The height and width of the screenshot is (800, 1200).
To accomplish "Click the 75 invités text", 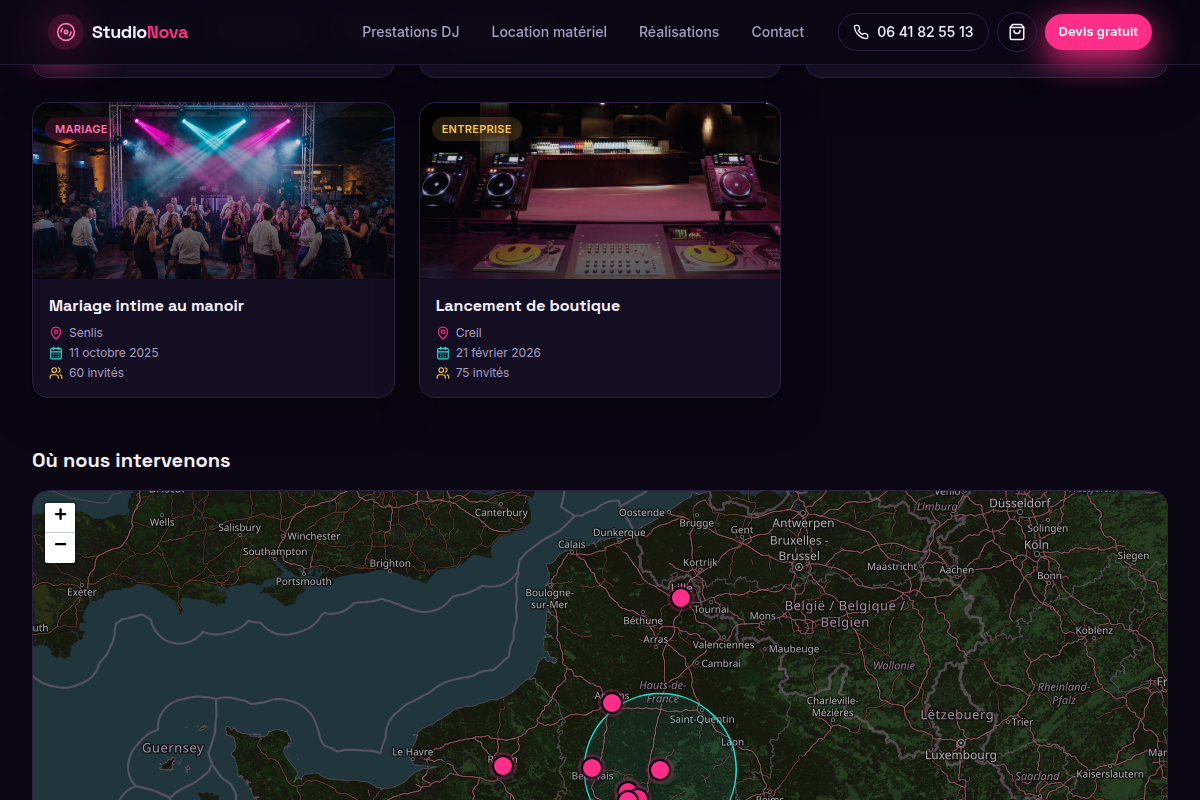I will point(482,373).
